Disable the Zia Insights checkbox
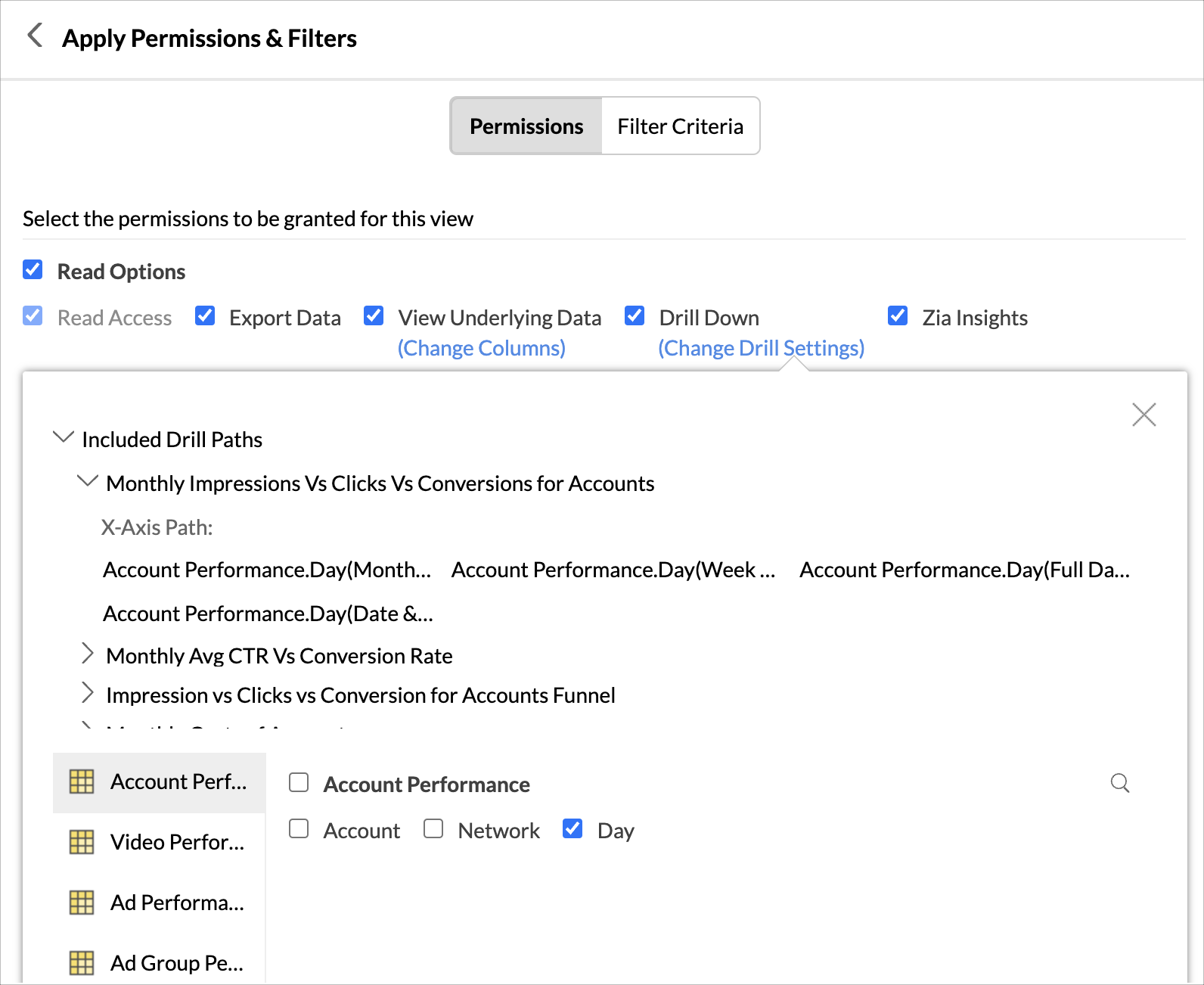 coord(898,316)
